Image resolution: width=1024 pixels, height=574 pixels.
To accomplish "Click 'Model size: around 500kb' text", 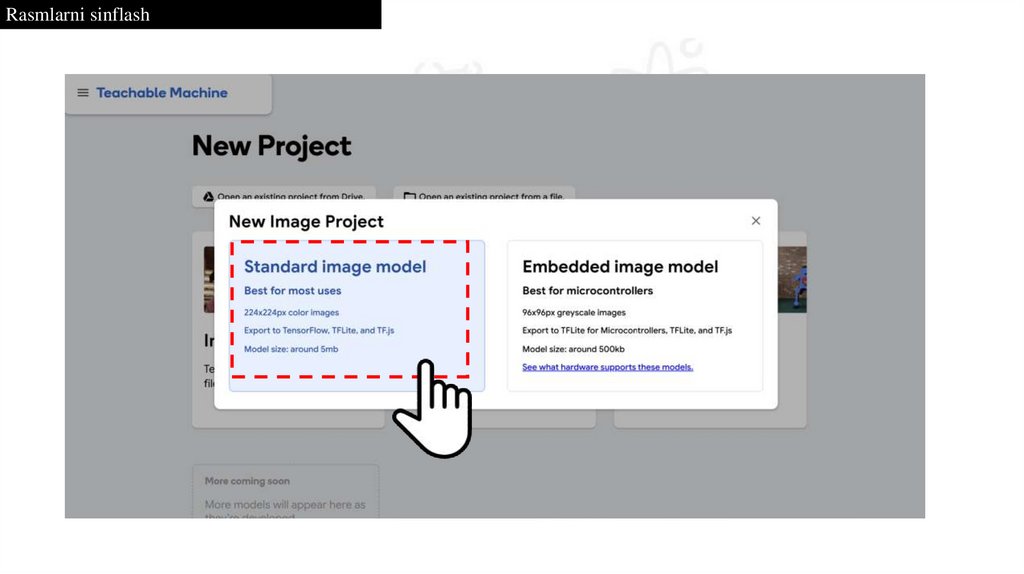I will pos(573,349).
